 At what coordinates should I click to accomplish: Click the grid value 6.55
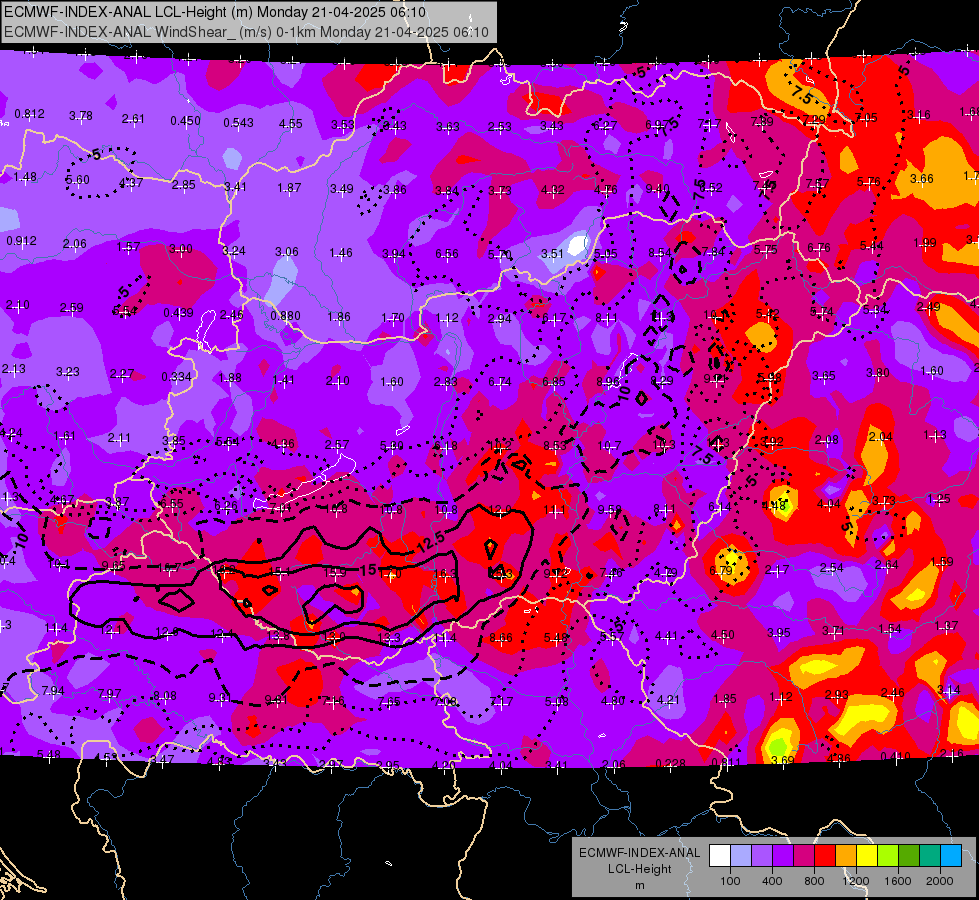click(x=172, y=503)
